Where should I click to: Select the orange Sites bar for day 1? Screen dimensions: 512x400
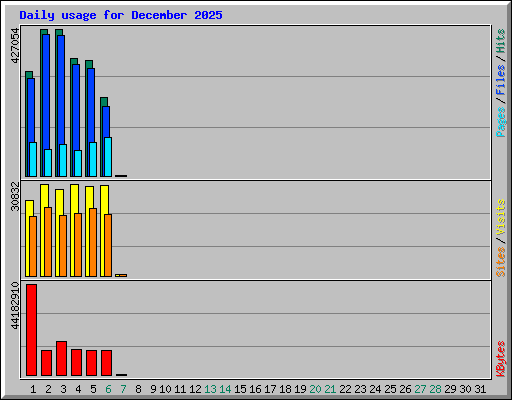(33, 246)
